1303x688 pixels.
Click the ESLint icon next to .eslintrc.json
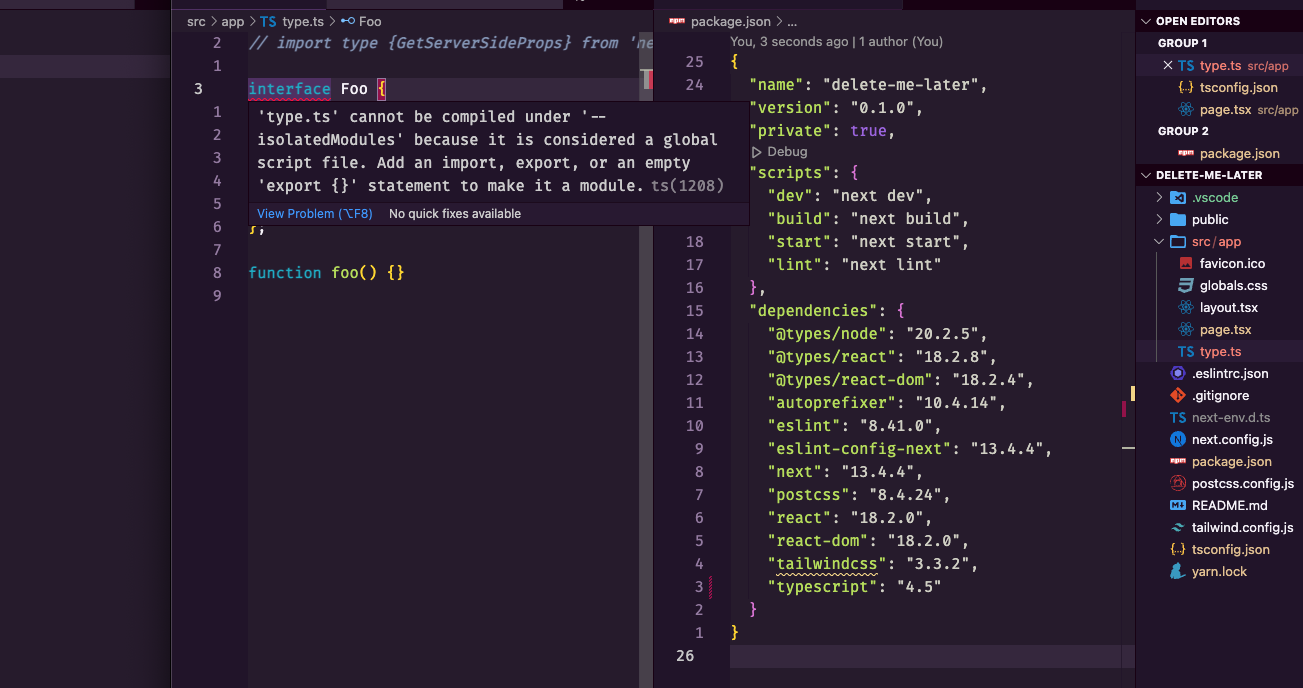[x=1176, y=373]
